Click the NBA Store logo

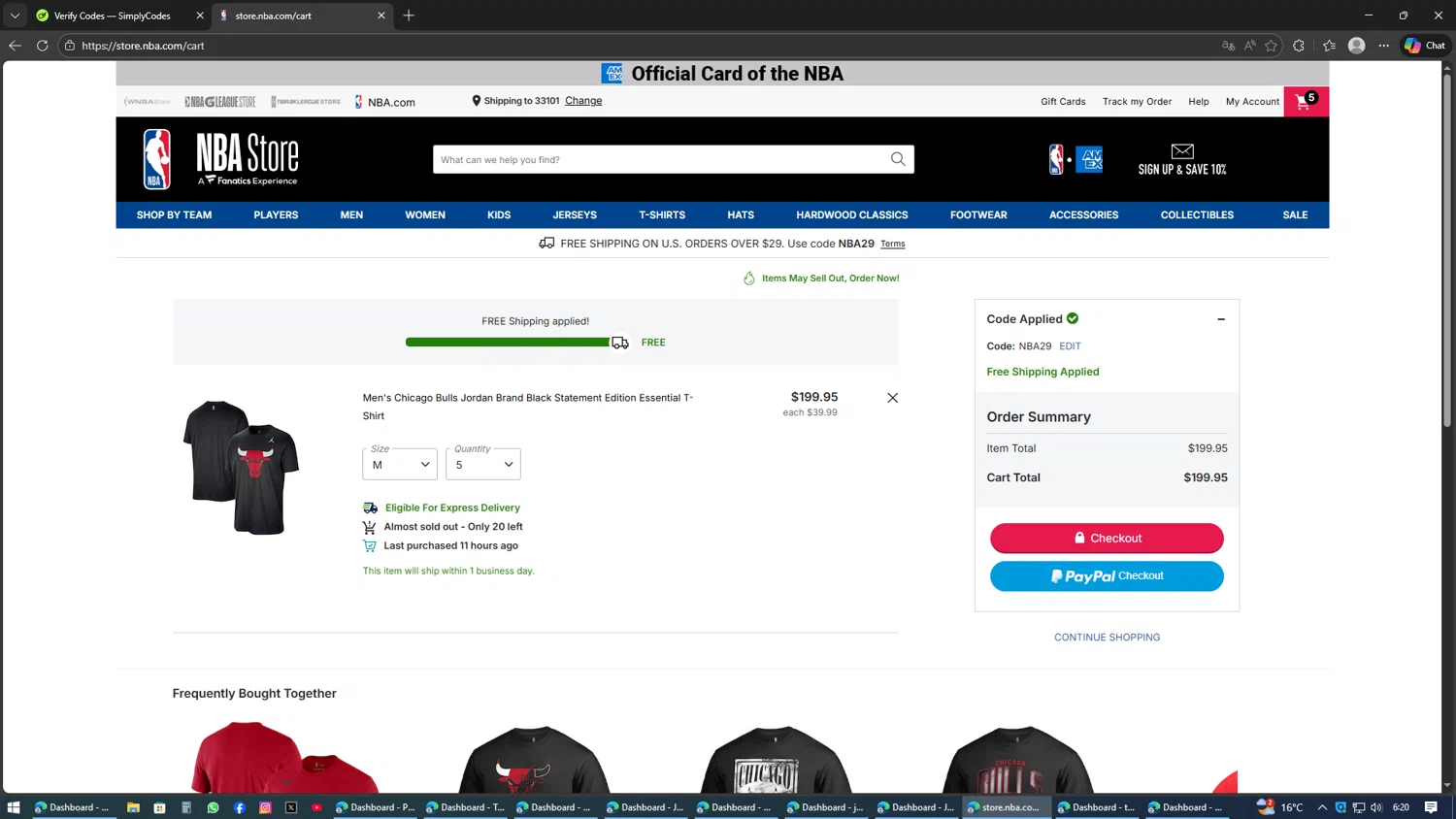221,159
